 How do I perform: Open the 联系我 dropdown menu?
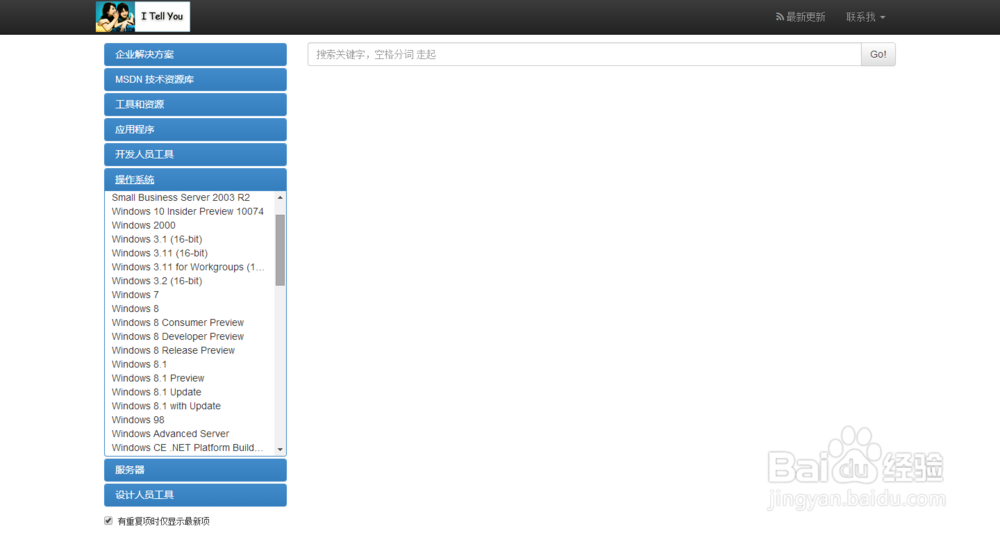[865, 17]
